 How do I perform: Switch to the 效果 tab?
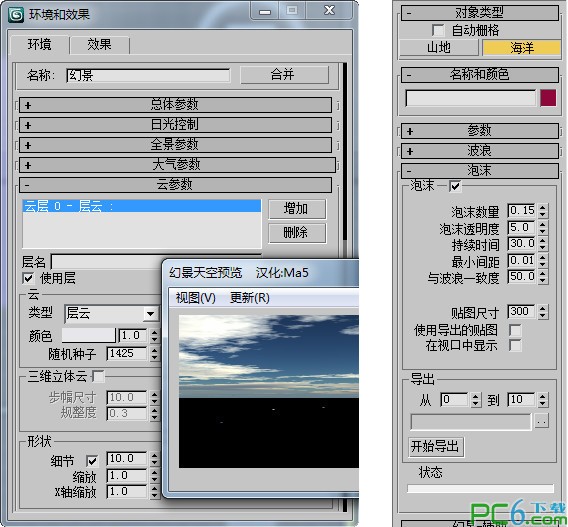(x=99, y=45)
